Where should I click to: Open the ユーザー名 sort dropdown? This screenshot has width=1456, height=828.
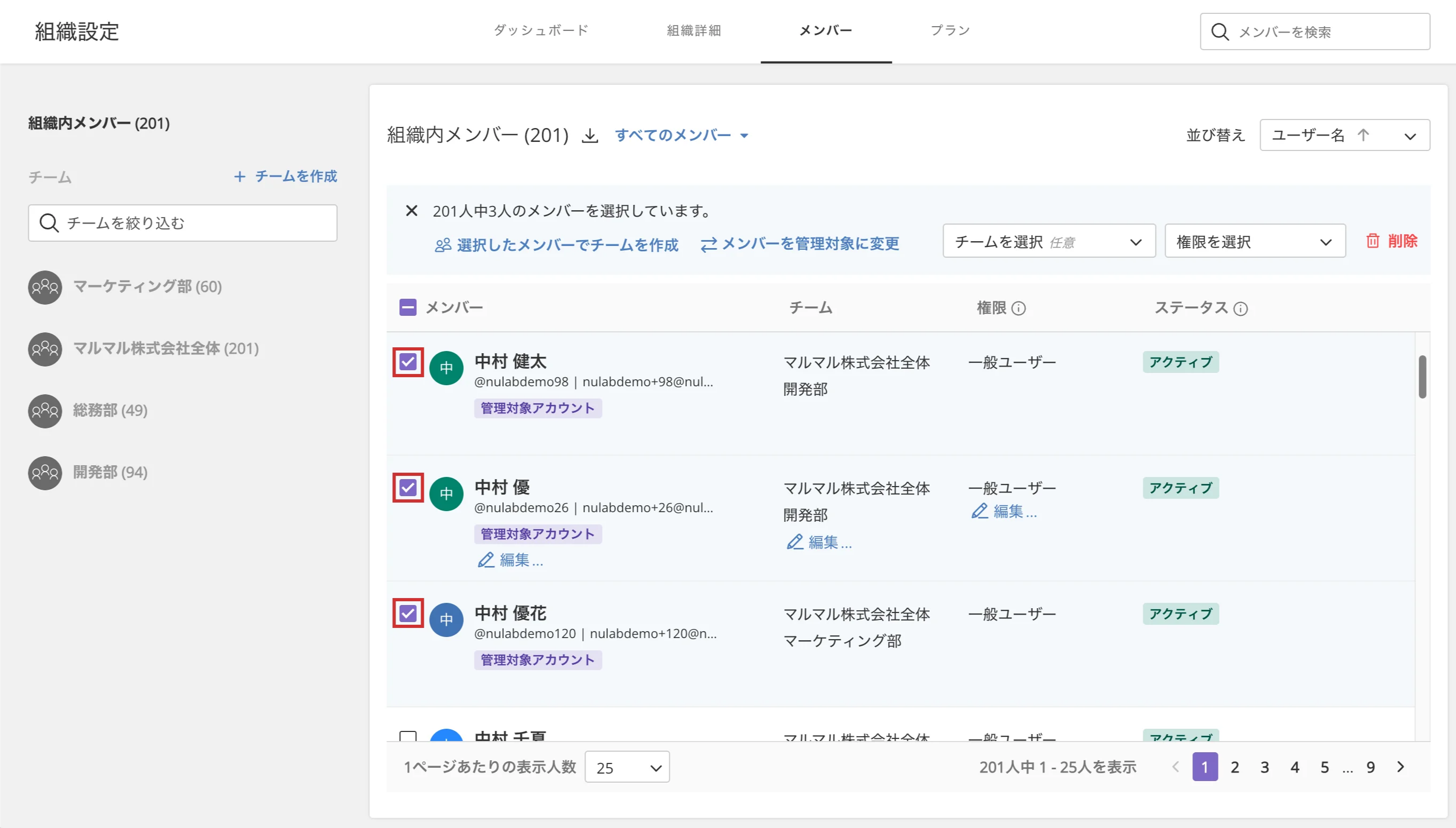coord(1344,135)
